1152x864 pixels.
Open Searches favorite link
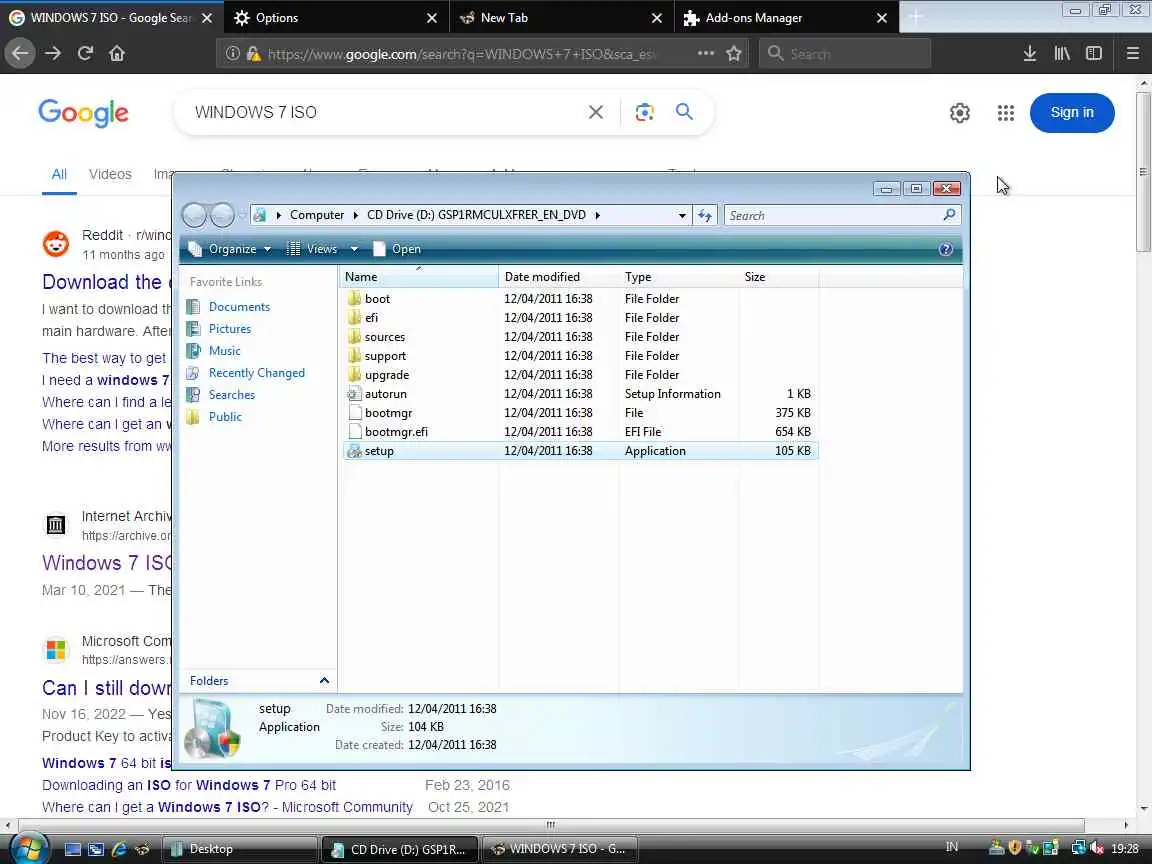coord(231,395)
